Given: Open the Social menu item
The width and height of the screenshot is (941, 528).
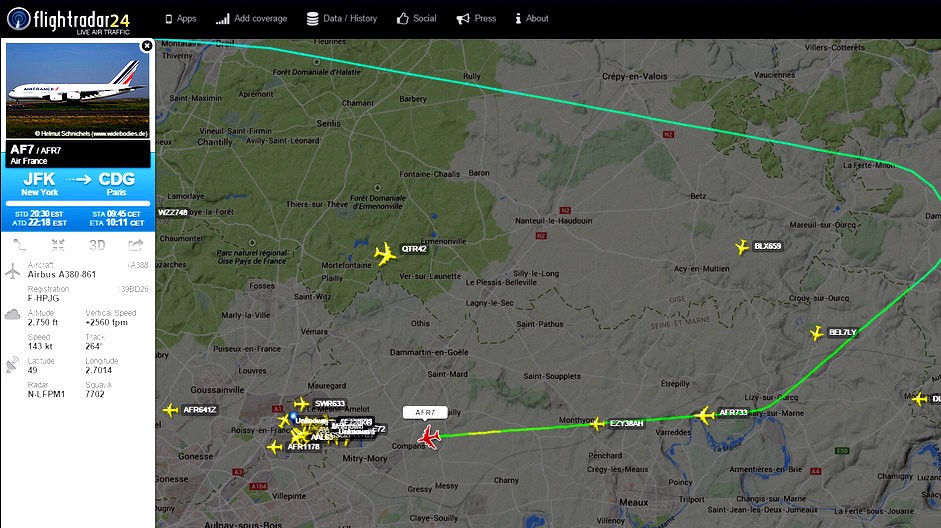Looking at the screenshot, I should pos(416,19).
